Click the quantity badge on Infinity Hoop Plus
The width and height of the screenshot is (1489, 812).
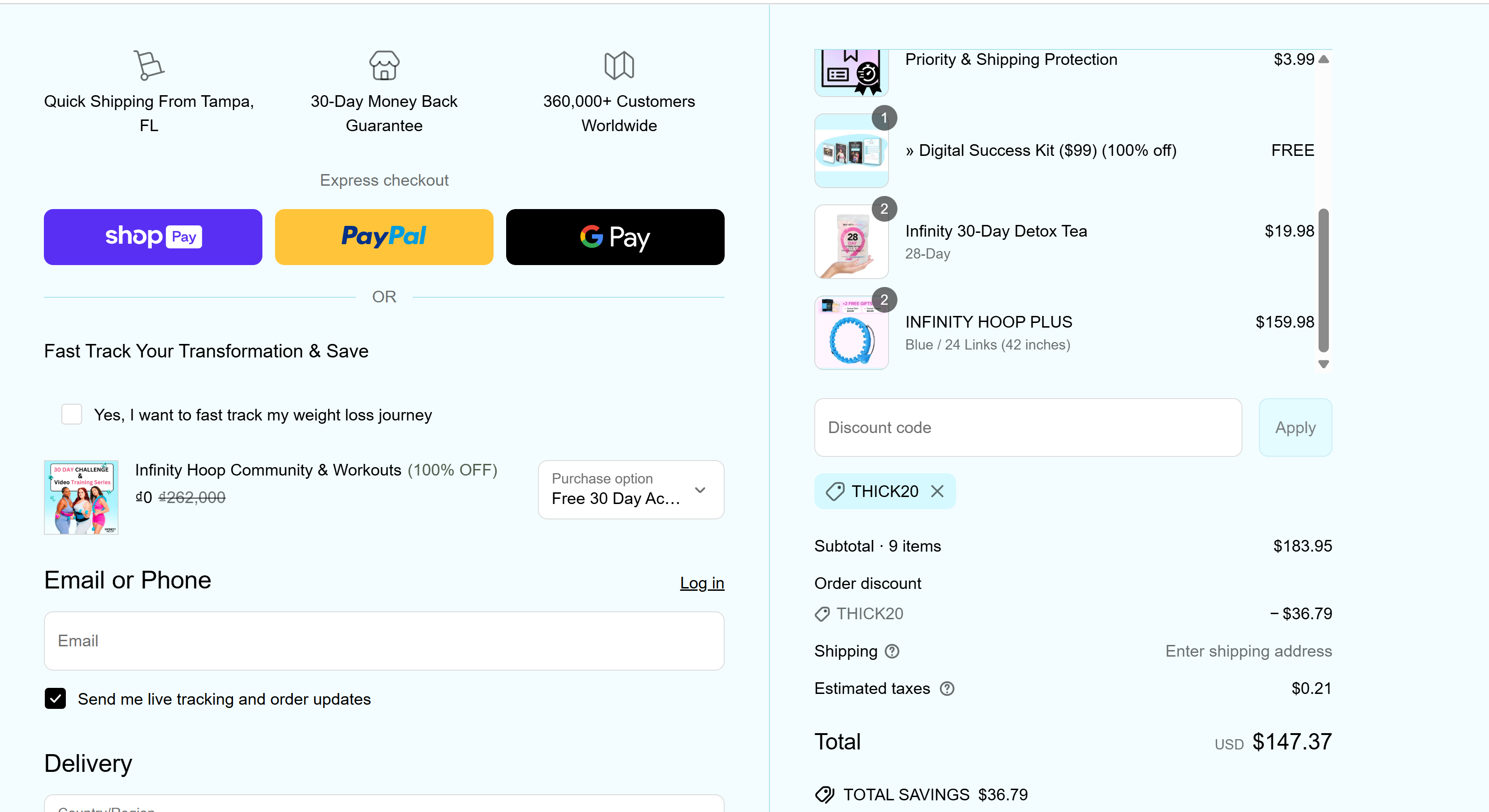coord(884,300)
